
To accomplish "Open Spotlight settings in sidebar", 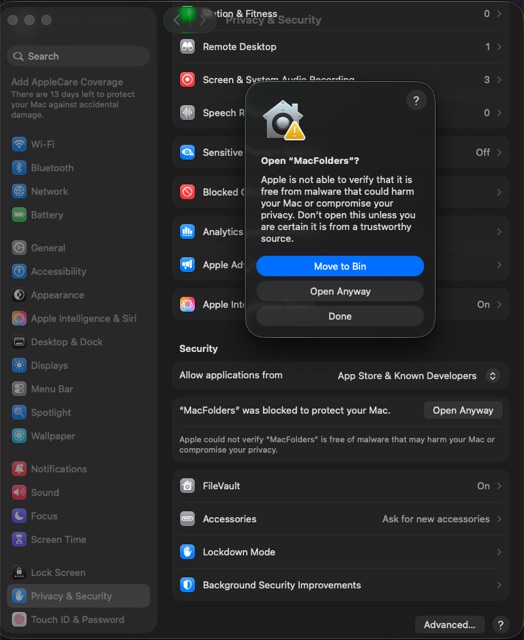I will (78, 412).
